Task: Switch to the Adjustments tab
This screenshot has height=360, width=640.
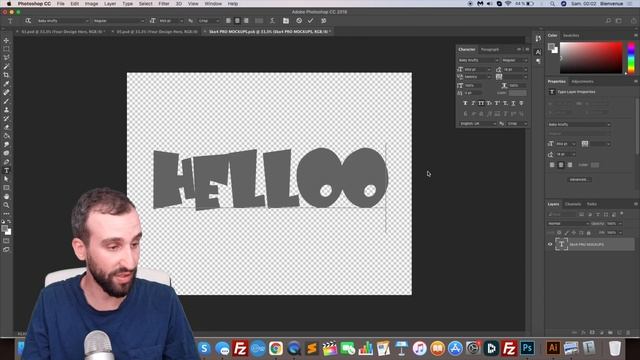Action: [582, 82]
